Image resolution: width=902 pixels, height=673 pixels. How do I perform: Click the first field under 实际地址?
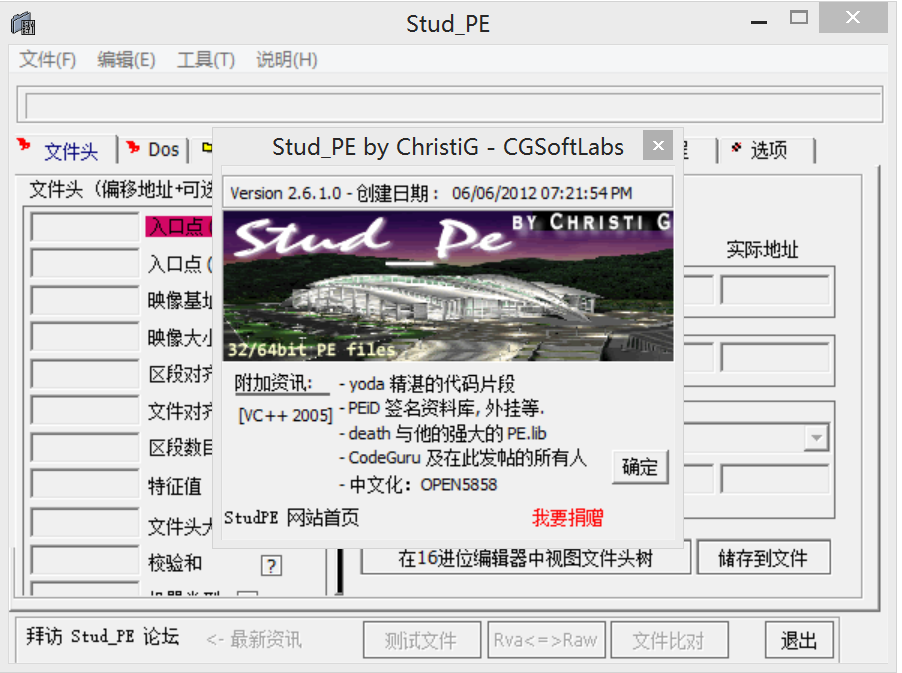pyautogui.click(x=774, y=289)
